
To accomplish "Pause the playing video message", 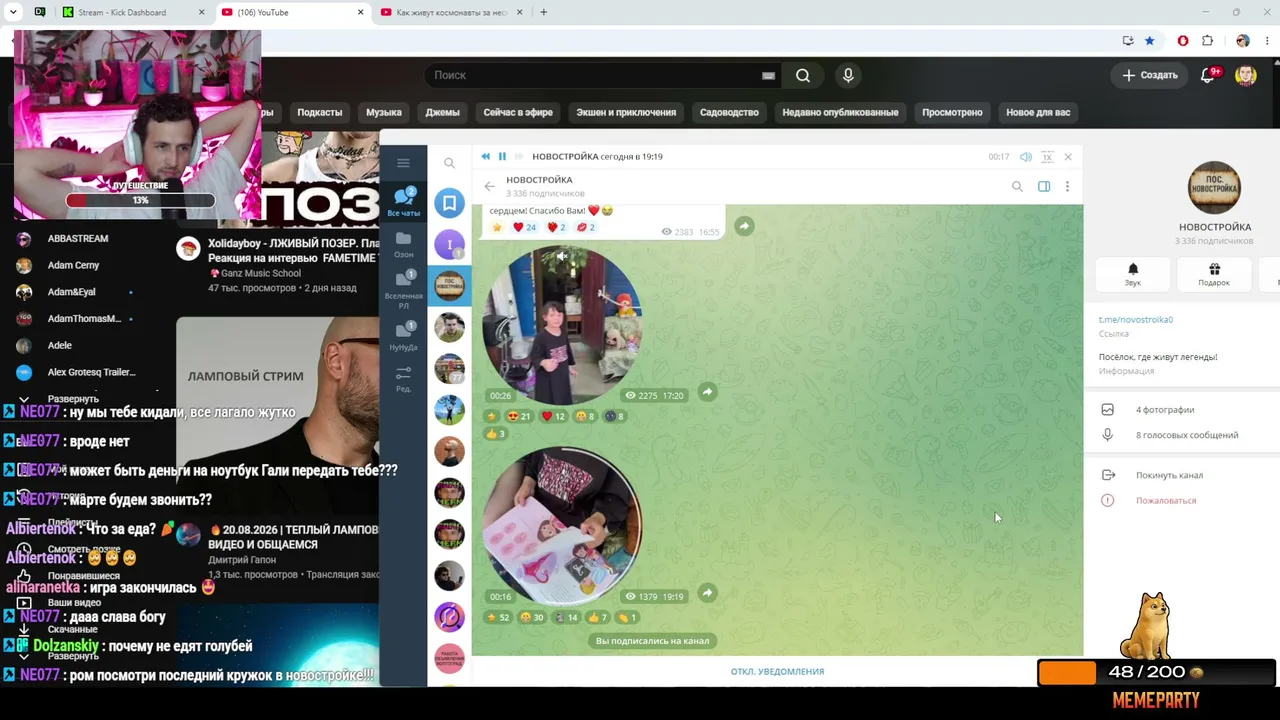I will coord(502,157).
